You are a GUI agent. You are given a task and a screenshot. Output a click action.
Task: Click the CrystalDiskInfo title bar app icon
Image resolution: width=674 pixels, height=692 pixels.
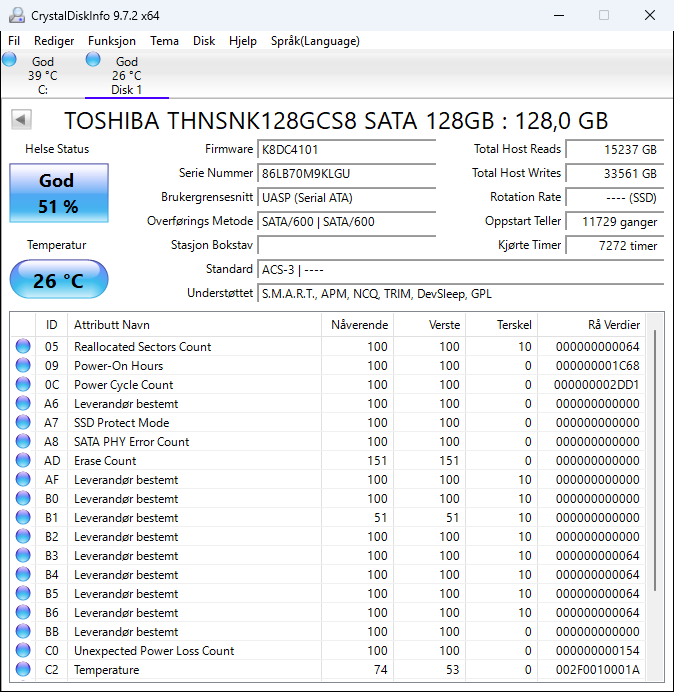[17, 15]
